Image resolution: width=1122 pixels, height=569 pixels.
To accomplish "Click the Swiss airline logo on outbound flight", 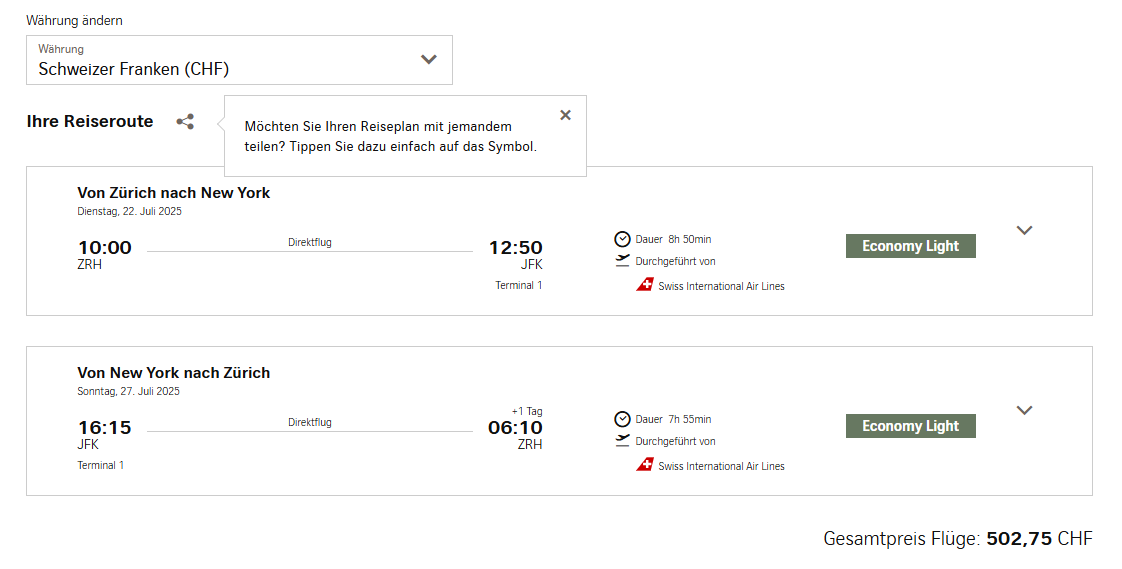I will pyautogui.click(x=645, y=285).
